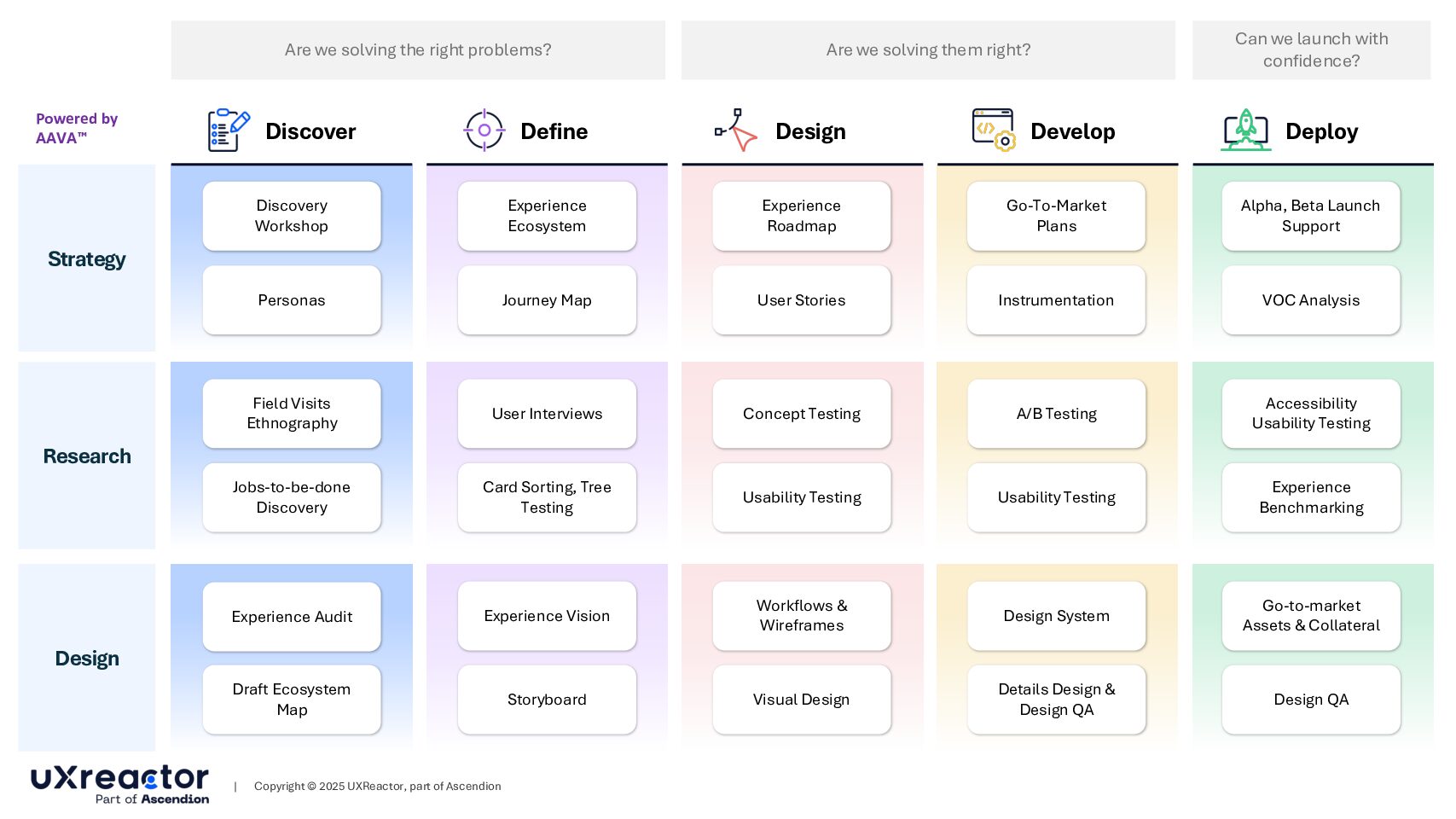Click 'Are we solving the right problems?' banner
Screen dimensions: 1456x819
point(418,50)
